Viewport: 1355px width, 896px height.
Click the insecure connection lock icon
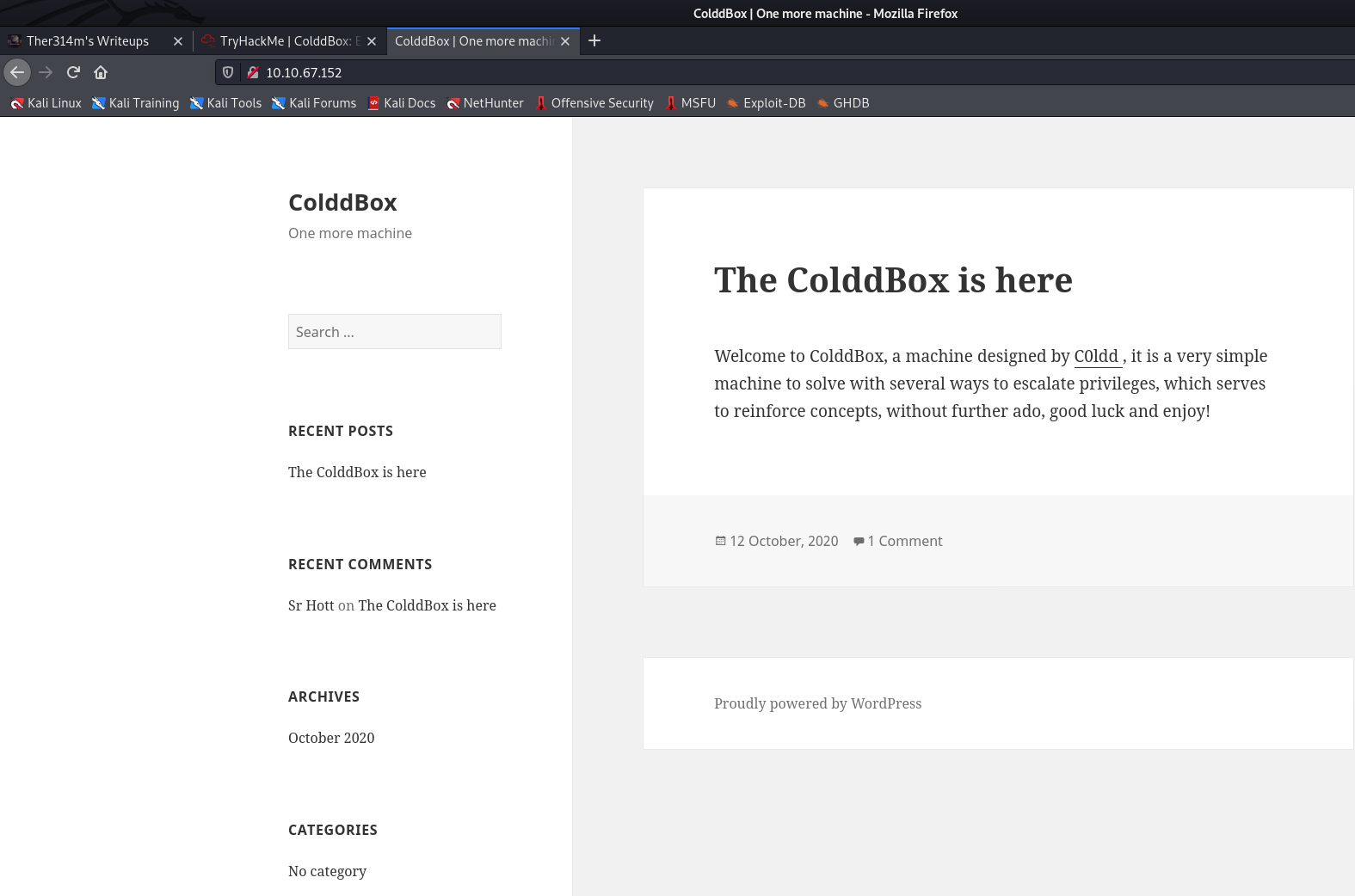[253, 72]
